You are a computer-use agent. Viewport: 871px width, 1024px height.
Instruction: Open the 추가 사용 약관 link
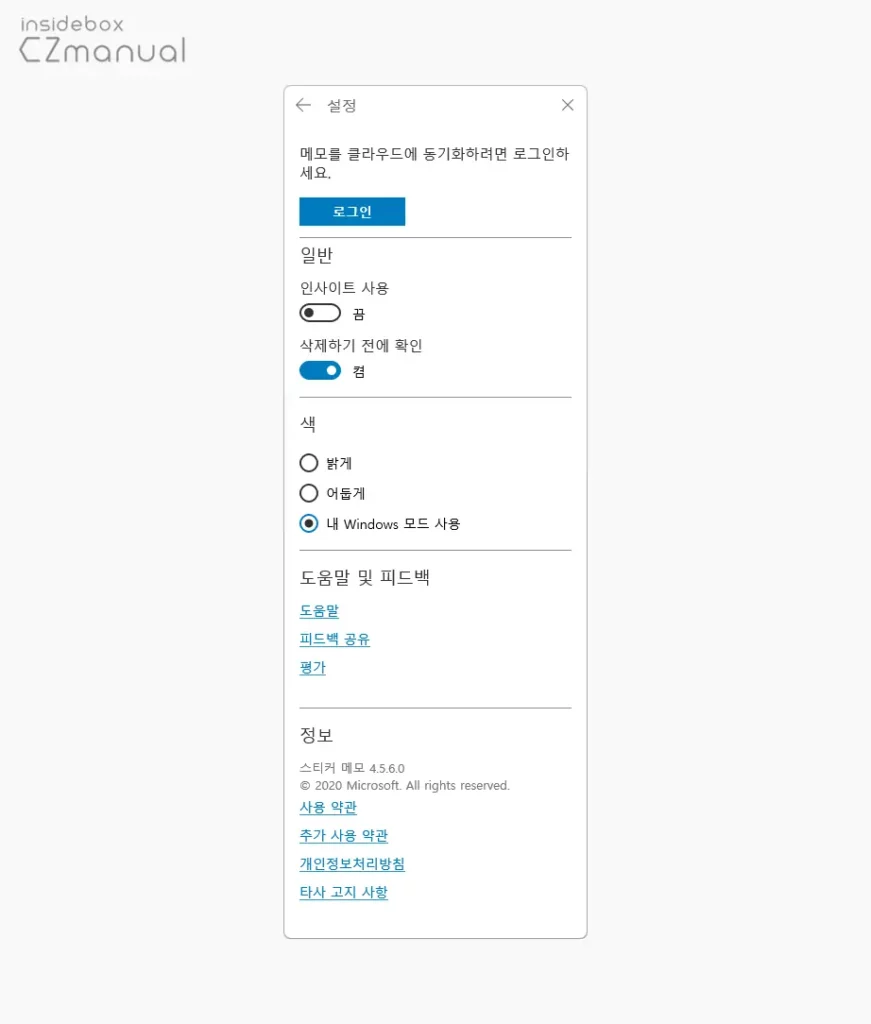tap(343, 835)
